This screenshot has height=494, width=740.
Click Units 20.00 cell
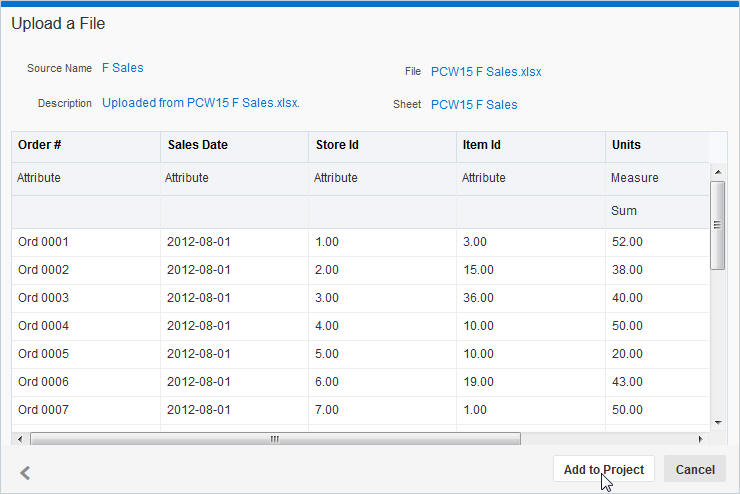(x=657, y=354)
